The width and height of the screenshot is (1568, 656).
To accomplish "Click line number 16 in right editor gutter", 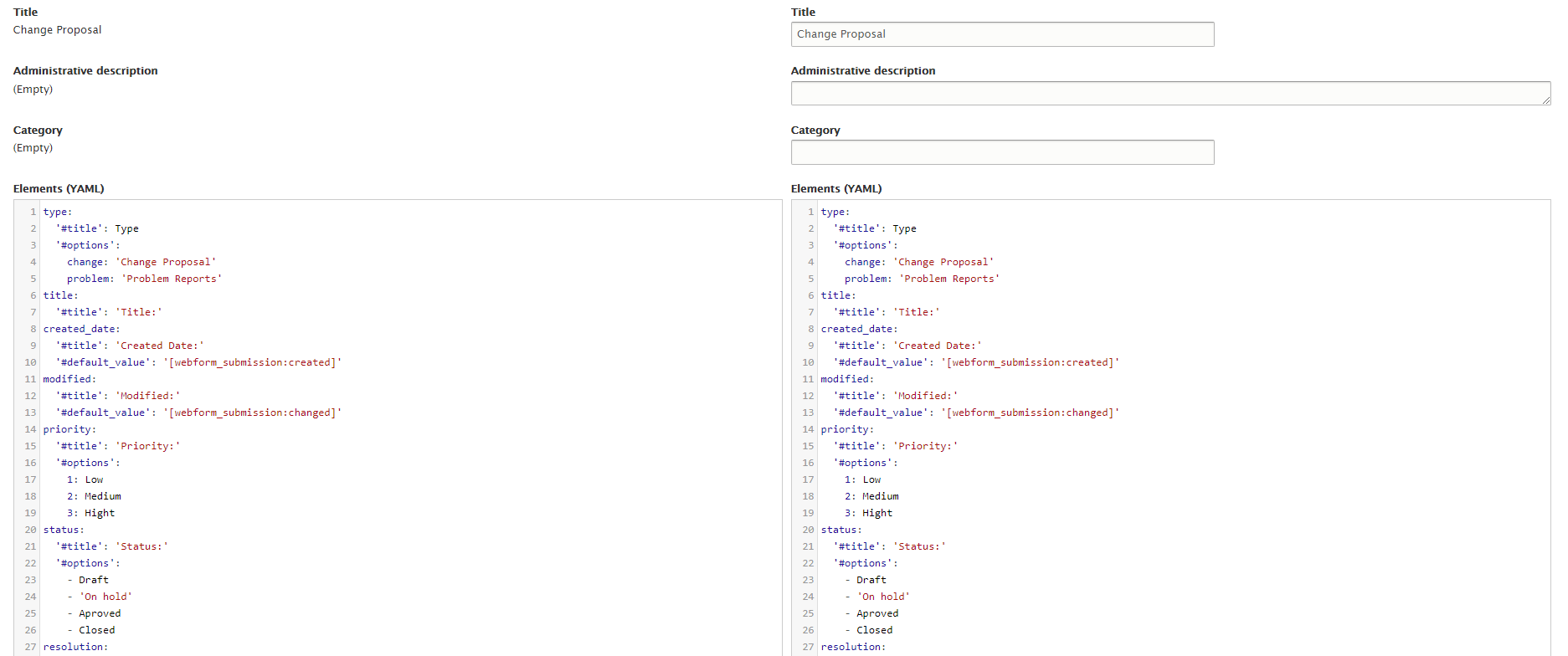I will point(808,463).
